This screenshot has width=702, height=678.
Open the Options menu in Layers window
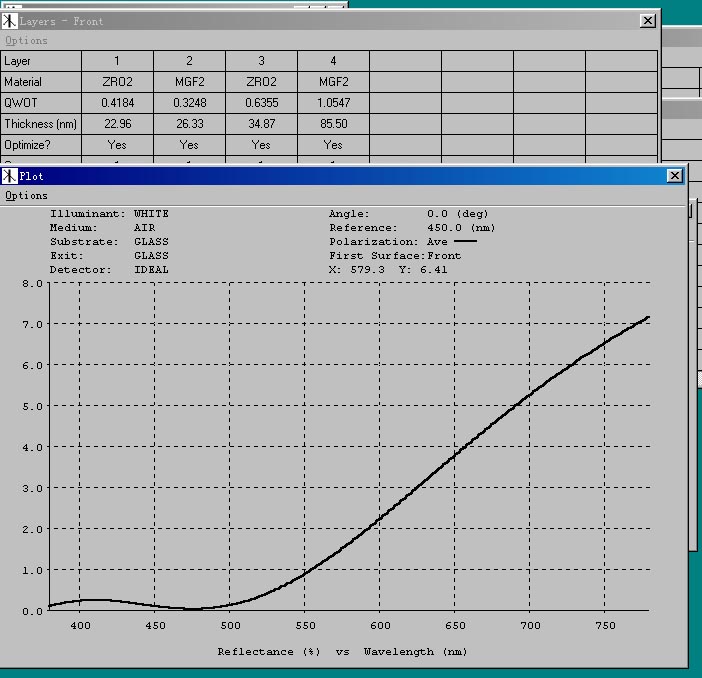[26, 41]
